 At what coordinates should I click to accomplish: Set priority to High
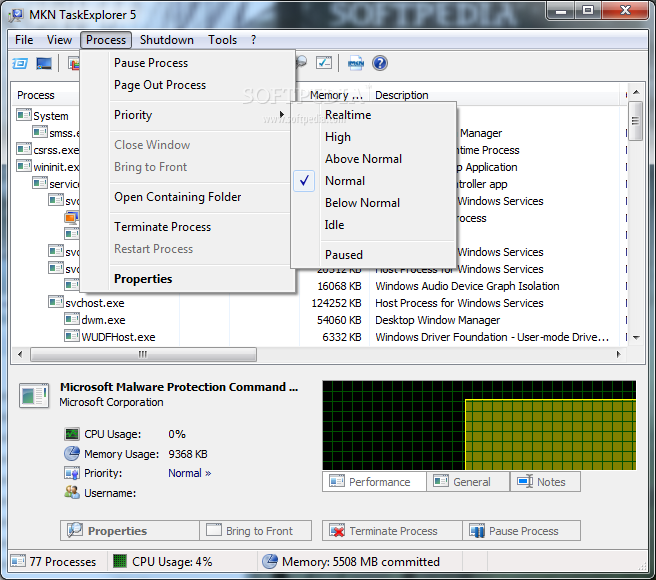tap(374, 137)
